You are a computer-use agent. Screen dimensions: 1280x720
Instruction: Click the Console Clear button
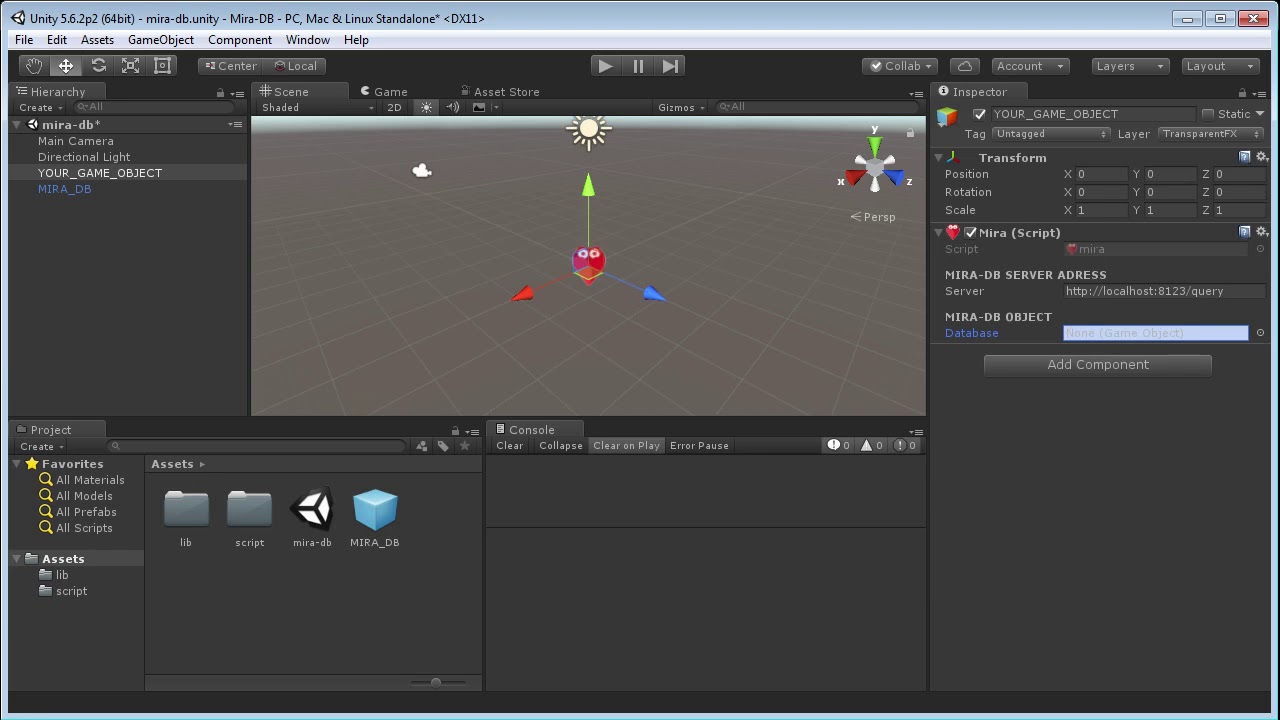509,445
